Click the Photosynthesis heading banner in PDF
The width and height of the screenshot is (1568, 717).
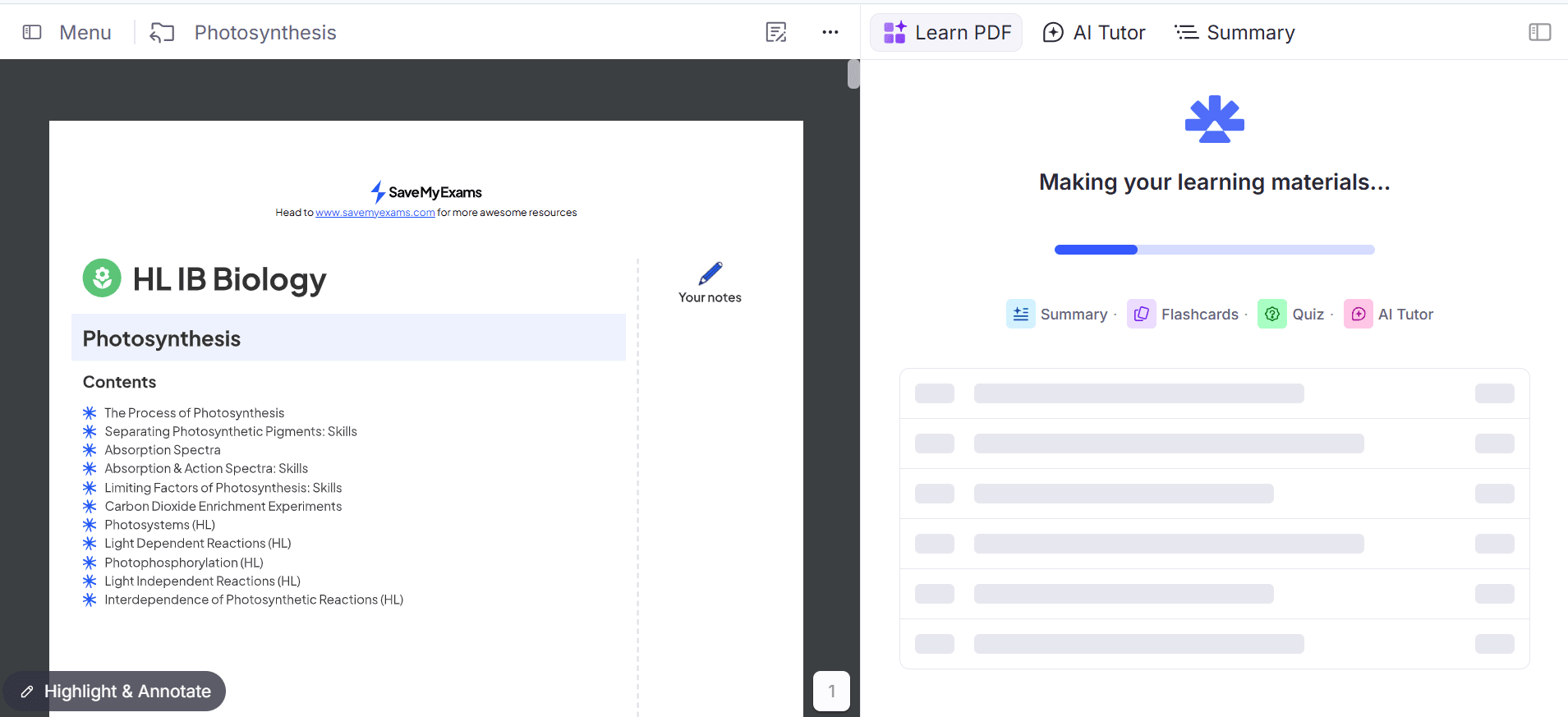[348, 338]
